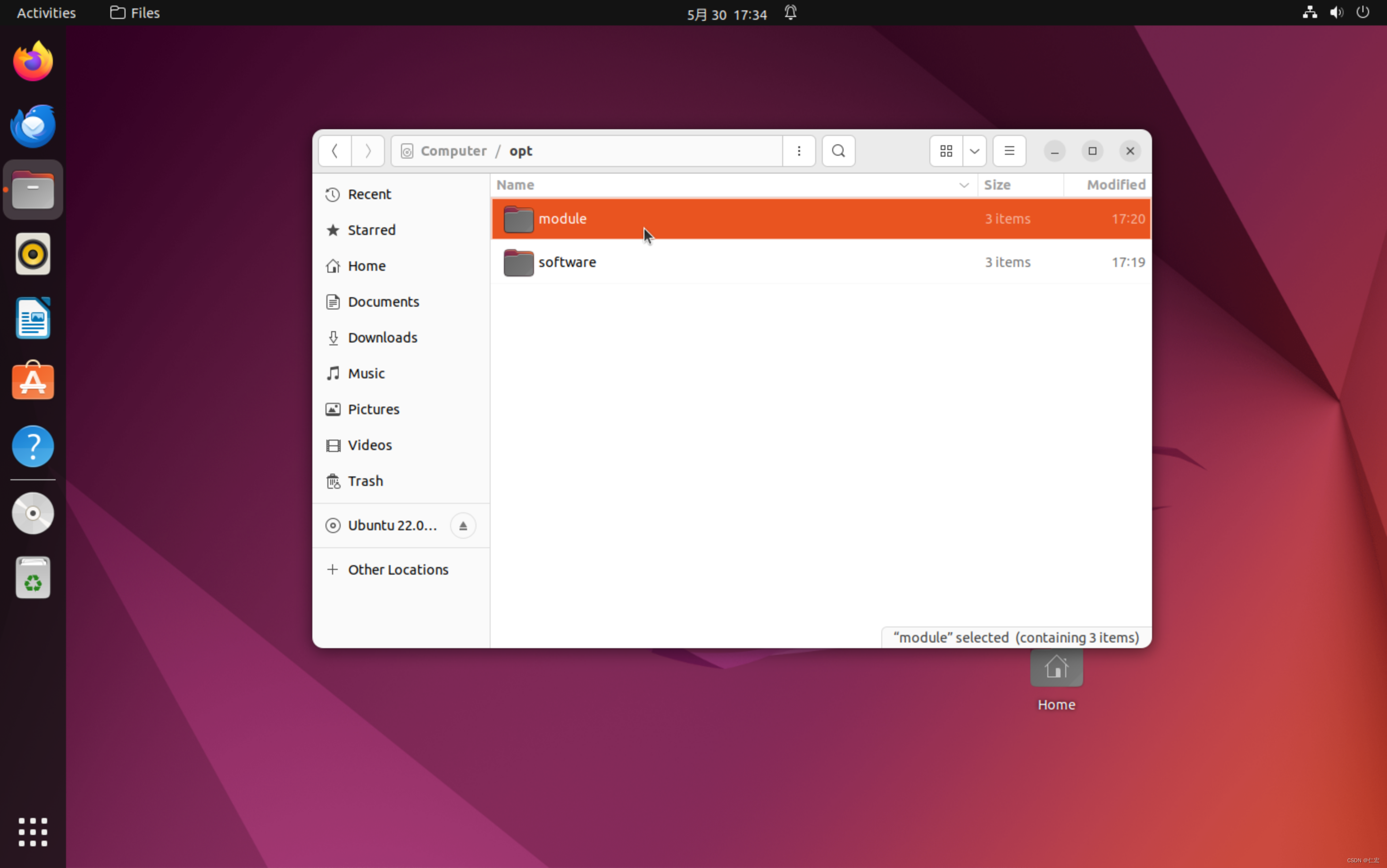The height and width of the screenshot is (868, 1387).
Task: Open the Help application from the dock
Action: coord(33,446)
